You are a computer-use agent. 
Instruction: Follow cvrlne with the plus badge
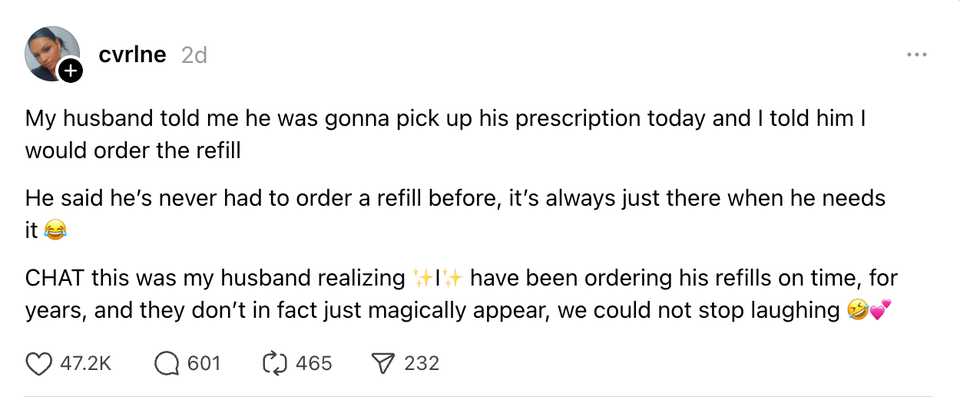70,71
